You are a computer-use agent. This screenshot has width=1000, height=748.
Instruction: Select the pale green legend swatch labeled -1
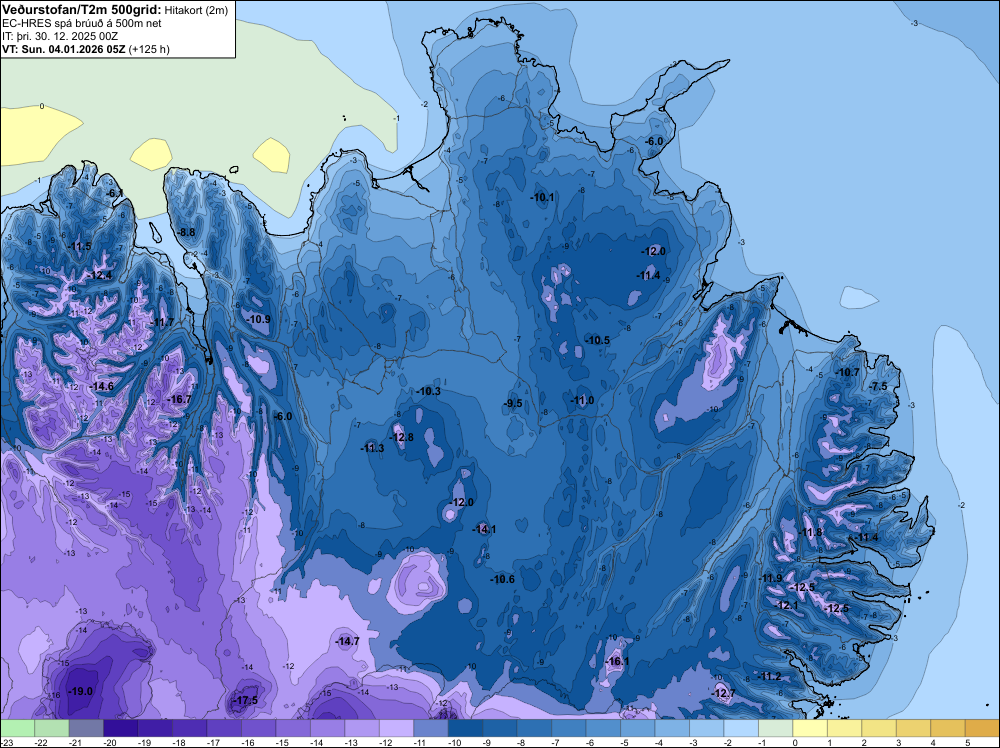click(x=775, y=728)
